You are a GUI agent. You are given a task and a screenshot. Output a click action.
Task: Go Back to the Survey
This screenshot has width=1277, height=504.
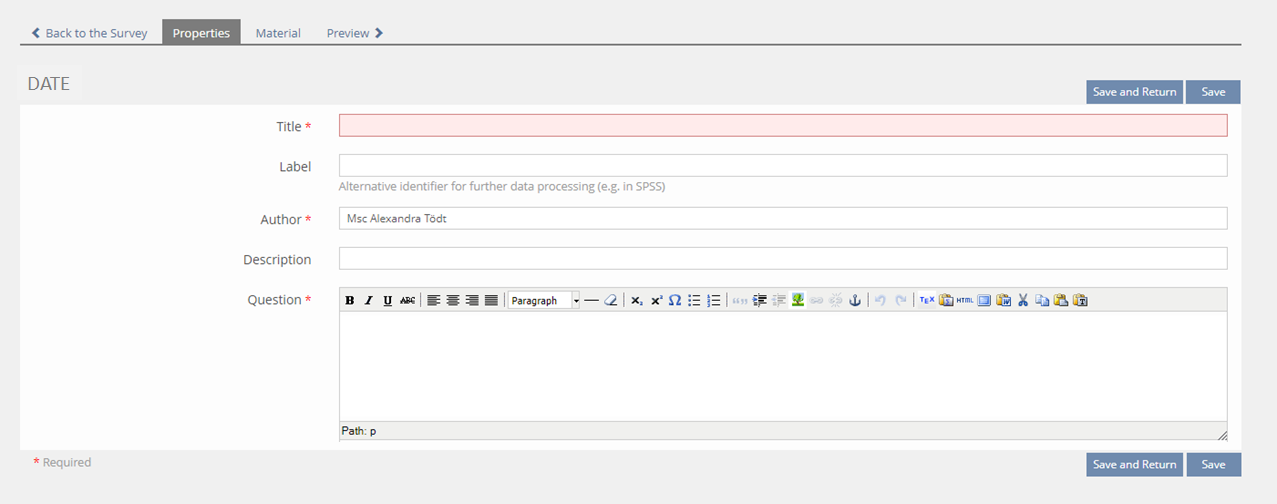tap(89, 33)
